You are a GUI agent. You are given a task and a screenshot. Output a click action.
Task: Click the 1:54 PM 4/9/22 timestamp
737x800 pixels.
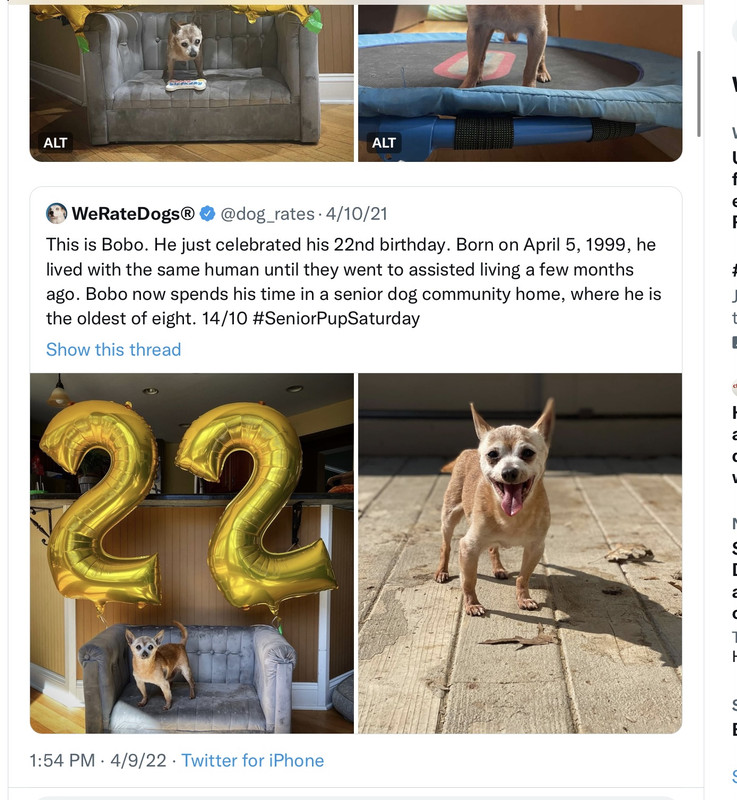pos(98,760)
